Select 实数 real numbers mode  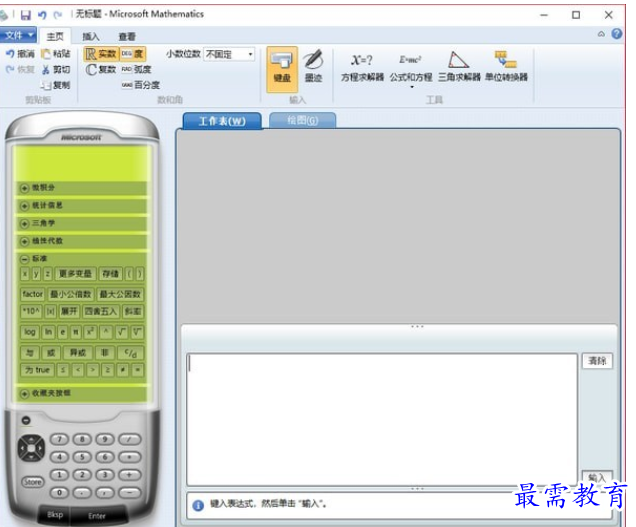click(101, 54)
